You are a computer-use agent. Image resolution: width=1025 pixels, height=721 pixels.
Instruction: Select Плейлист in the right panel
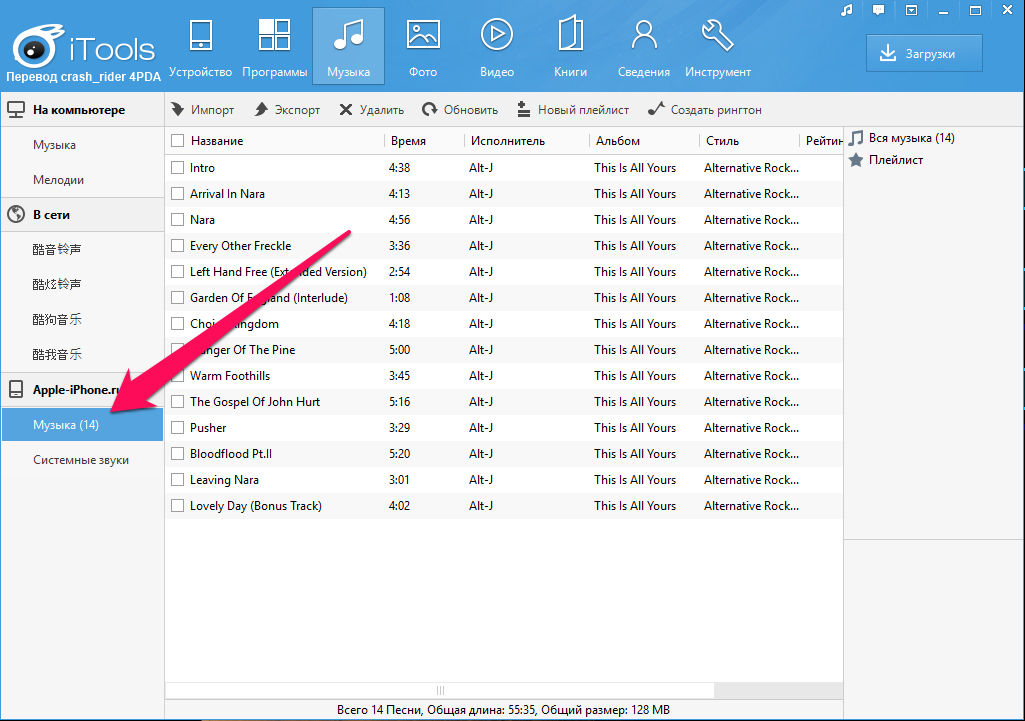click(x=896, y=160)
